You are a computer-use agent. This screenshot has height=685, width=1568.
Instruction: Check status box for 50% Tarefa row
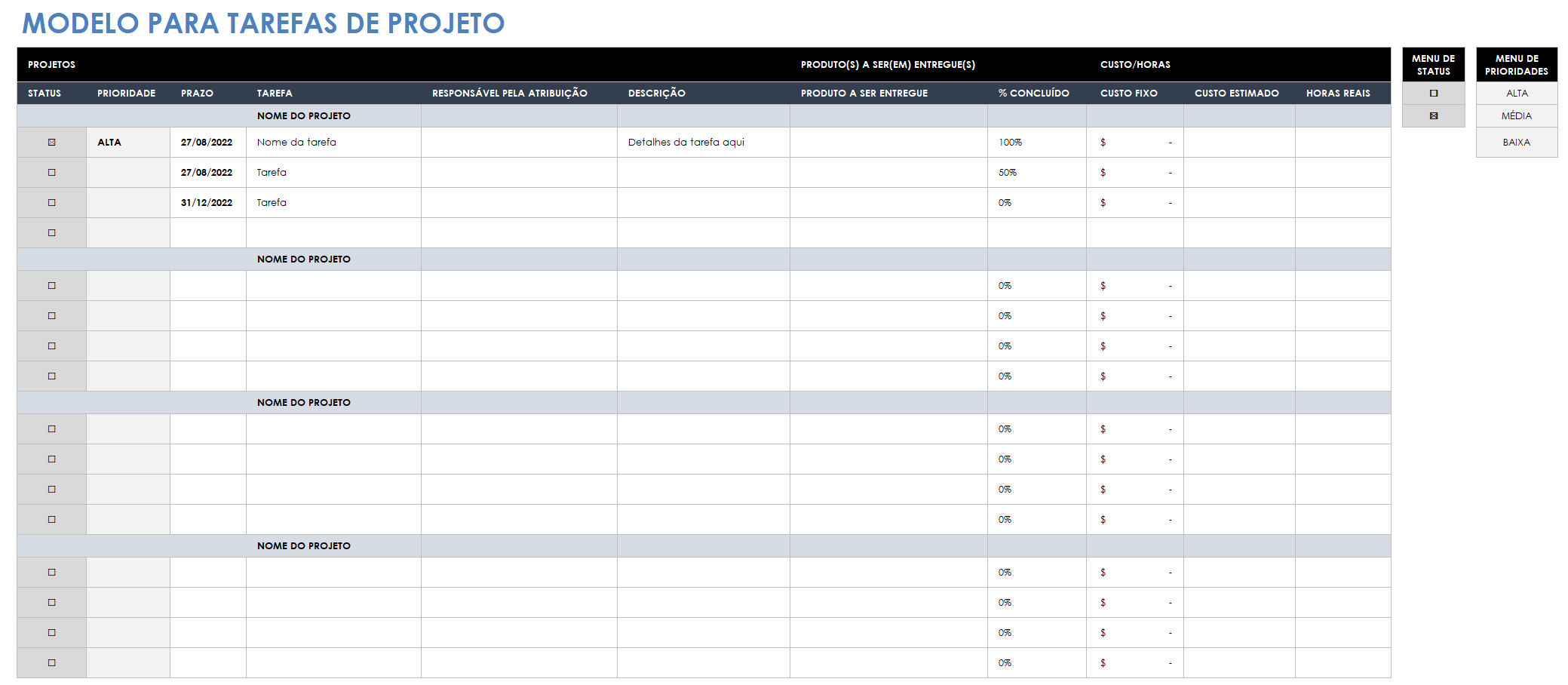(52, 172)
